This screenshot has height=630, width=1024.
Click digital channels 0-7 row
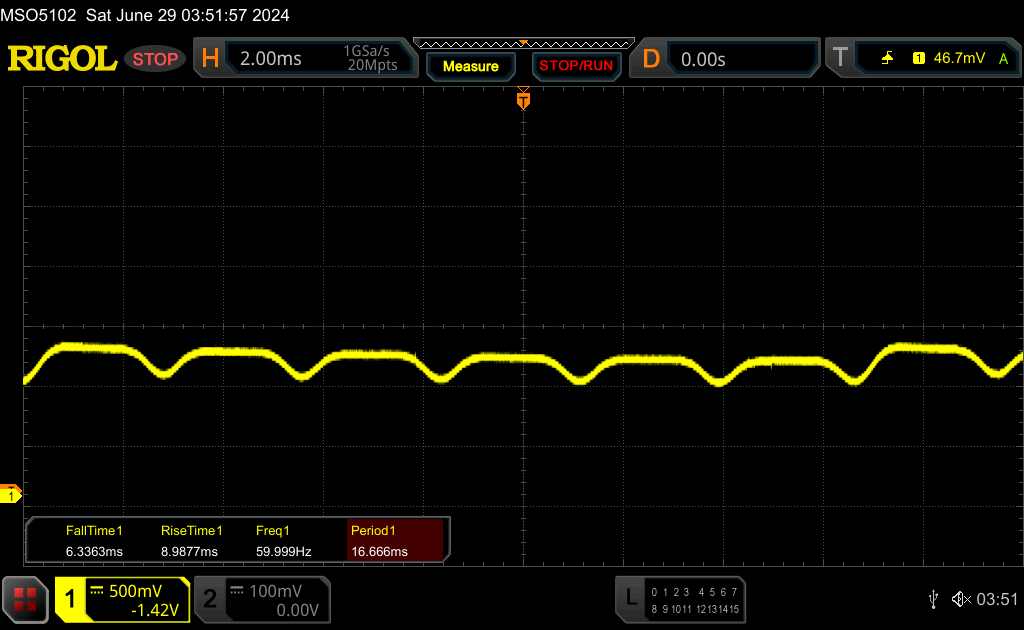coord(694,592)
